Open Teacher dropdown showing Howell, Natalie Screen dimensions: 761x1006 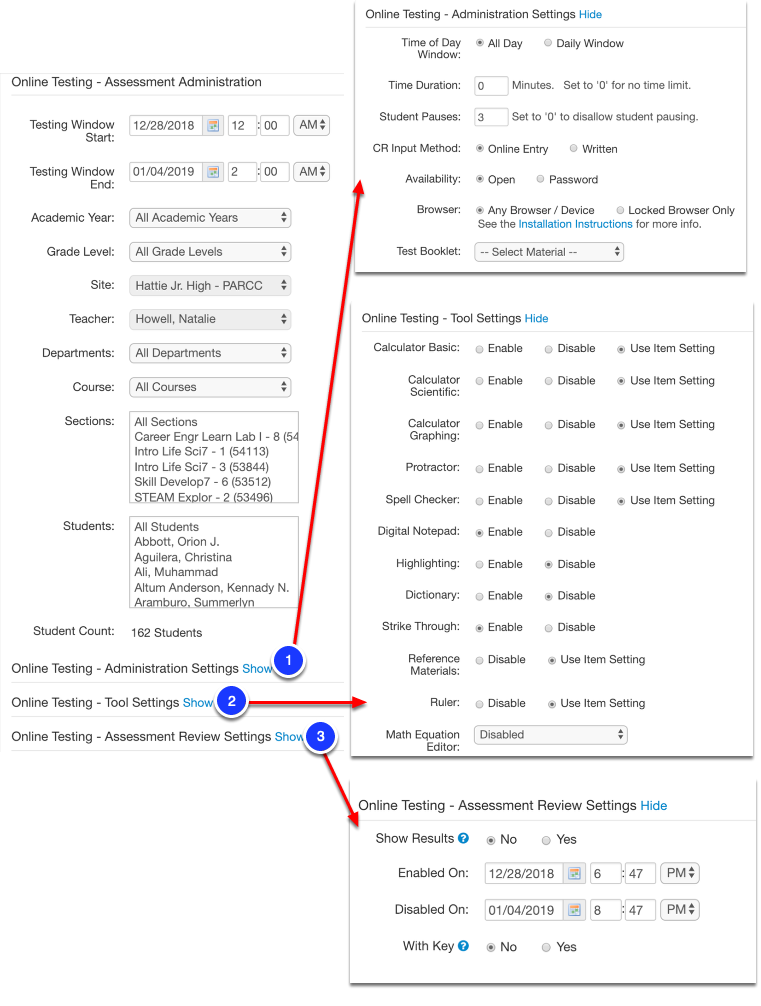(x=210, y=319)
